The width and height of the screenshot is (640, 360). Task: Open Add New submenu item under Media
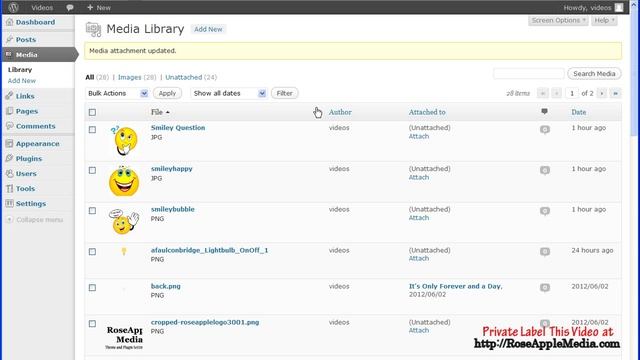(x=22, y=80)
